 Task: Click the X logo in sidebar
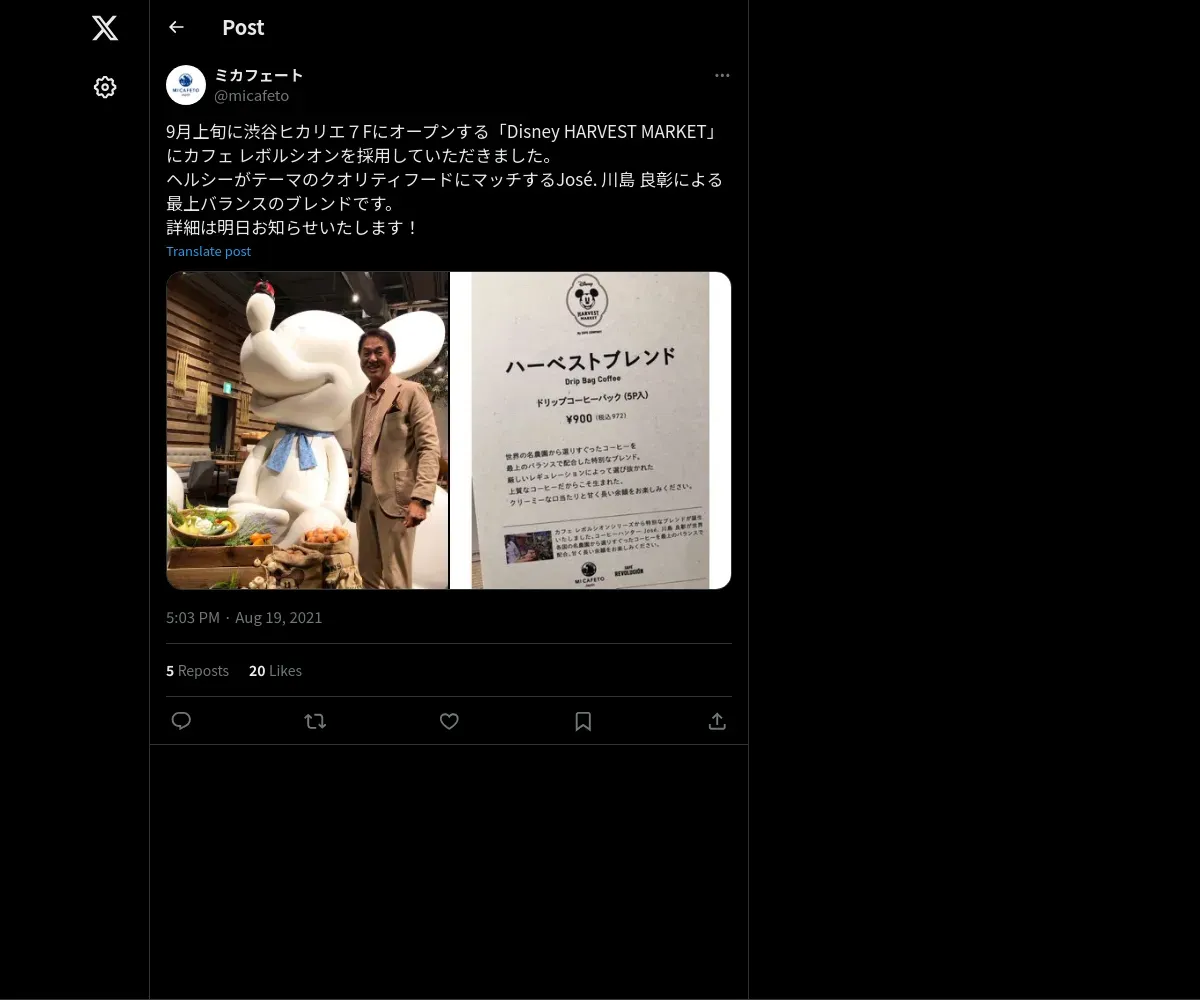pyautogui.click(x=105, y=28)
